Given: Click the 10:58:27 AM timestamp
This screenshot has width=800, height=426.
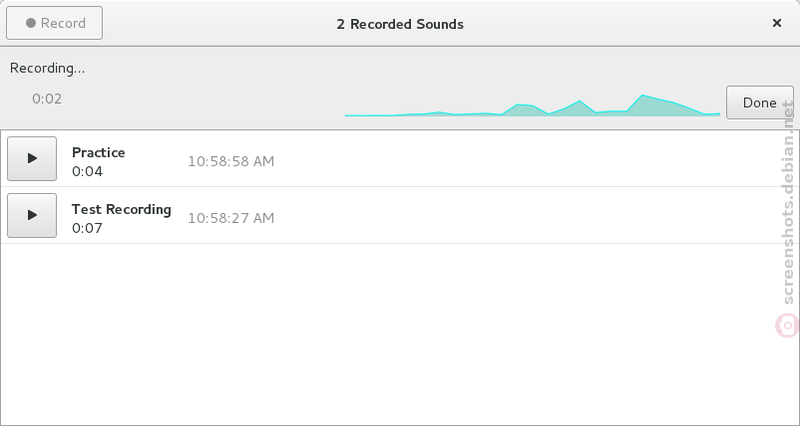Looking at the screenshot, I should tap(231, 218).
